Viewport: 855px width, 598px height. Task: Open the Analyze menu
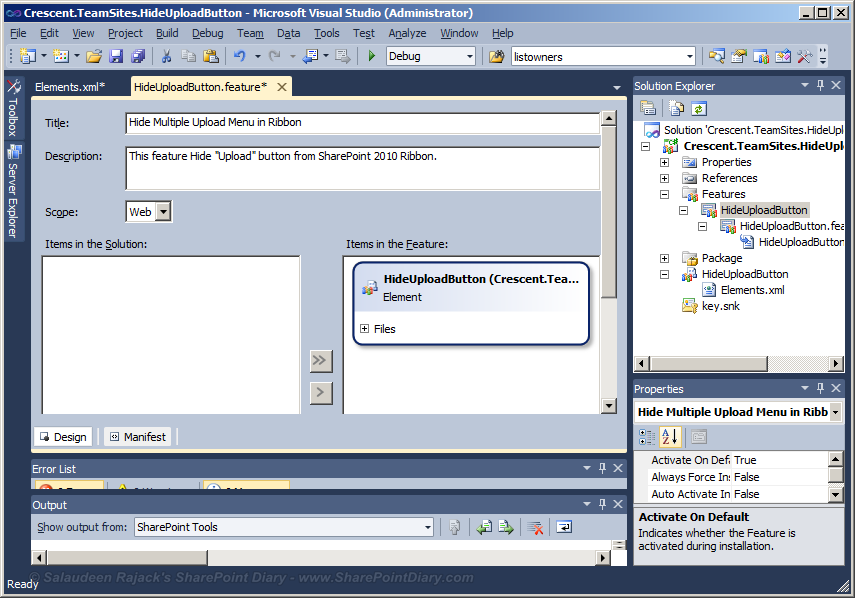click(x=407, y=33)
